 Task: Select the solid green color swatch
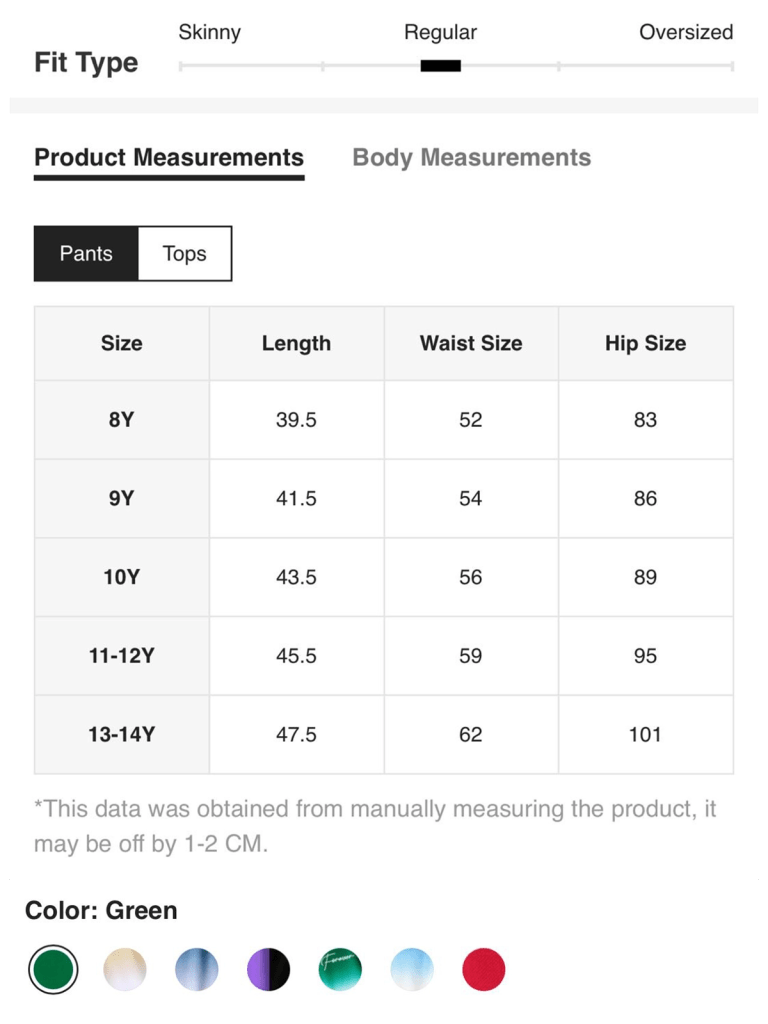53,970
